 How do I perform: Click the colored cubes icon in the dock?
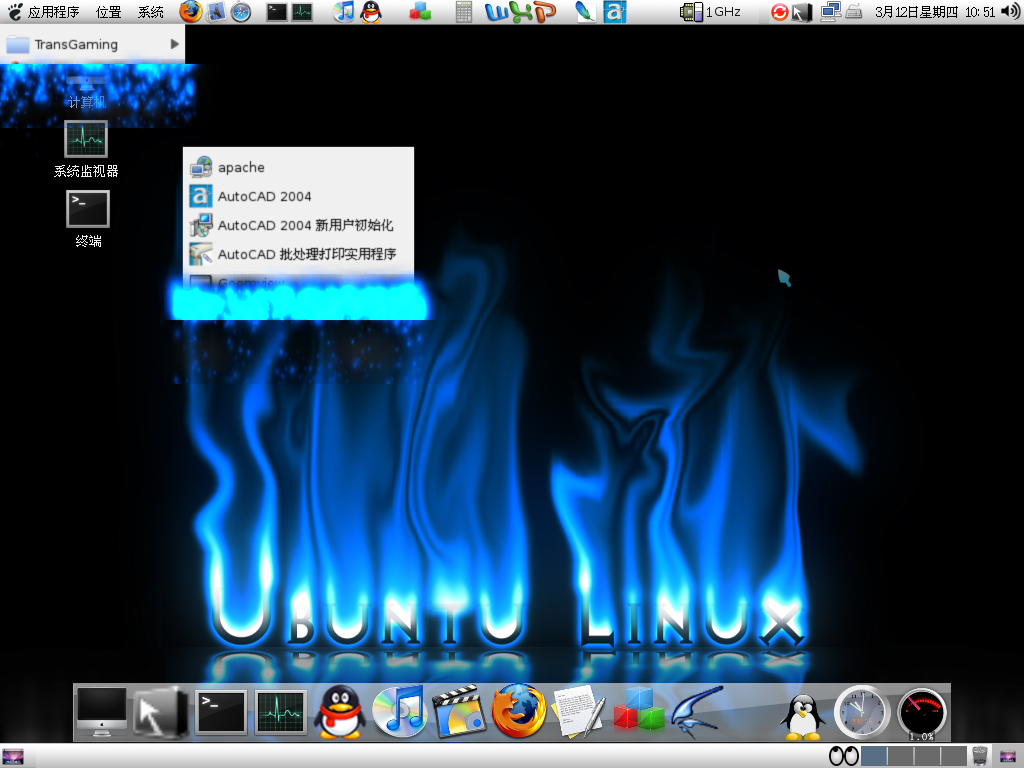tap(638, 711)
